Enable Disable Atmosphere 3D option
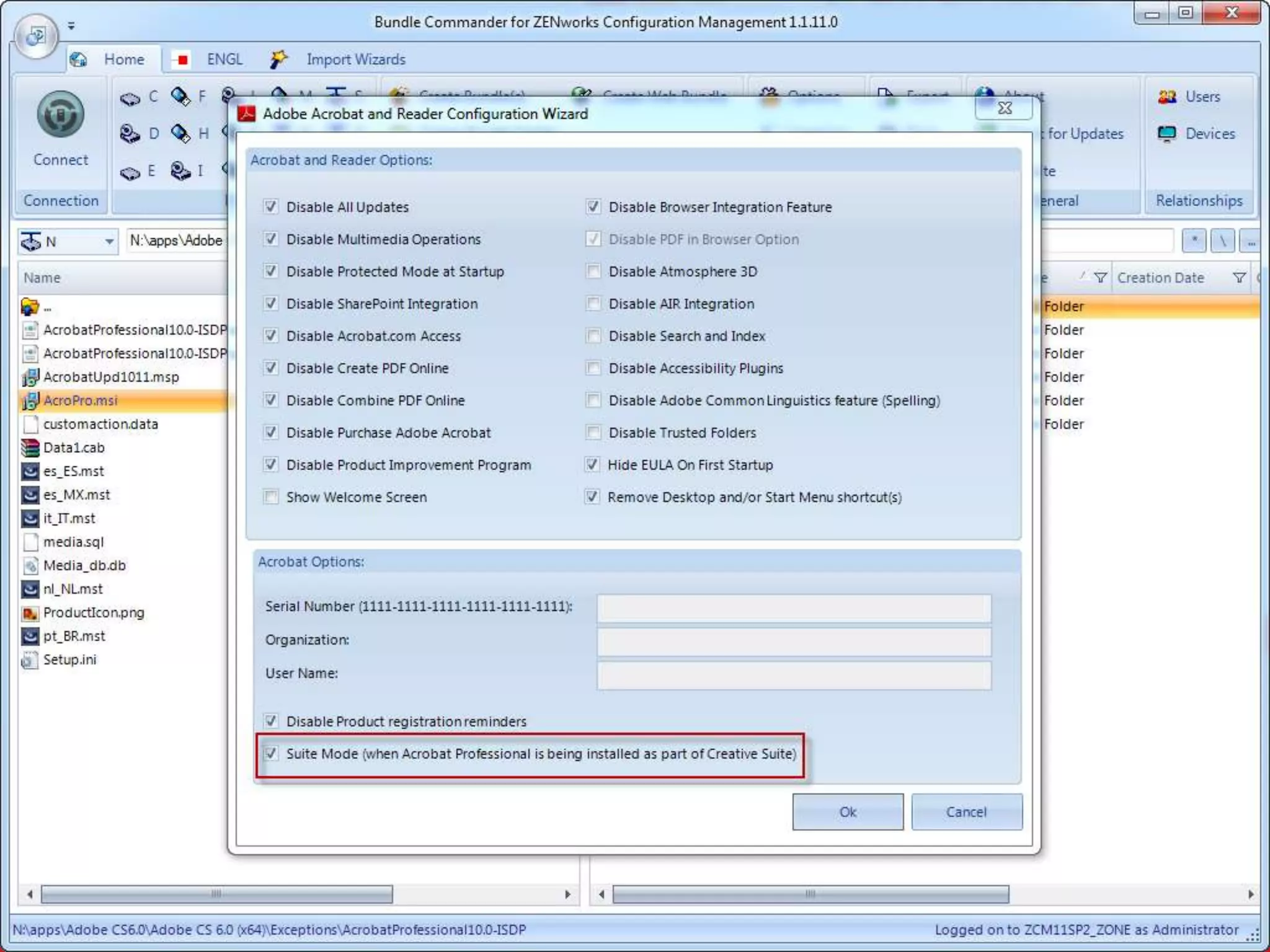The height and width of the screenshot is (952, 1270). pyautogui.click(x=593, y=271)
